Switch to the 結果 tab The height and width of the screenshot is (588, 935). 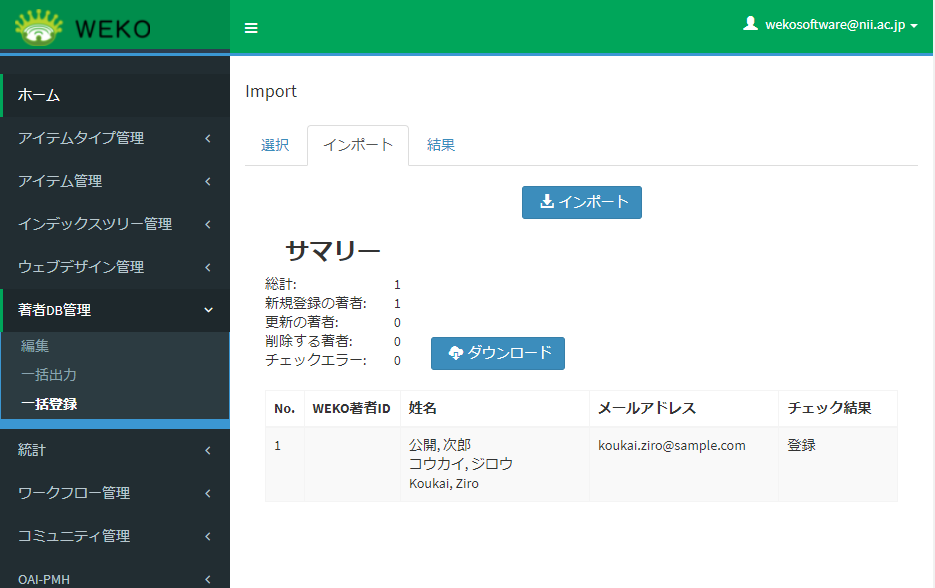coord(440,145)
